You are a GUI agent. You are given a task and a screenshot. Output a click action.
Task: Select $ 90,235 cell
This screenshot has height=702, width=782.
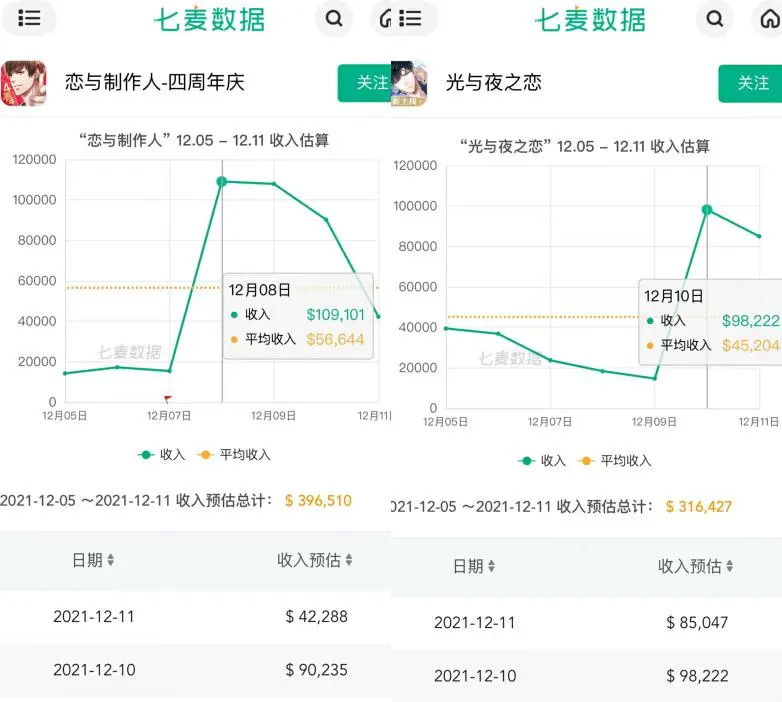tap(316, 670)
